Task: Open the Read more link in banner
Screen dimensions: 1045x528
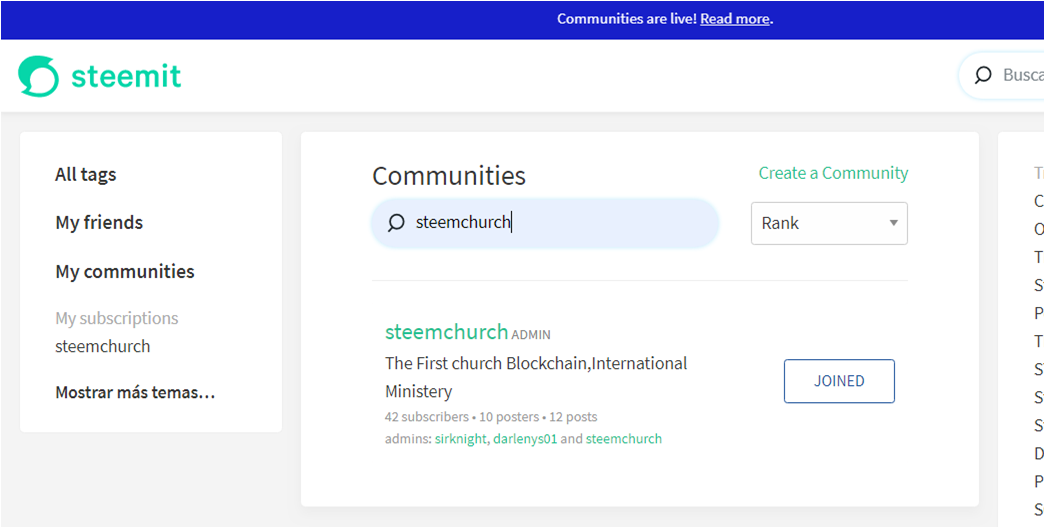Action: (734, 19)
